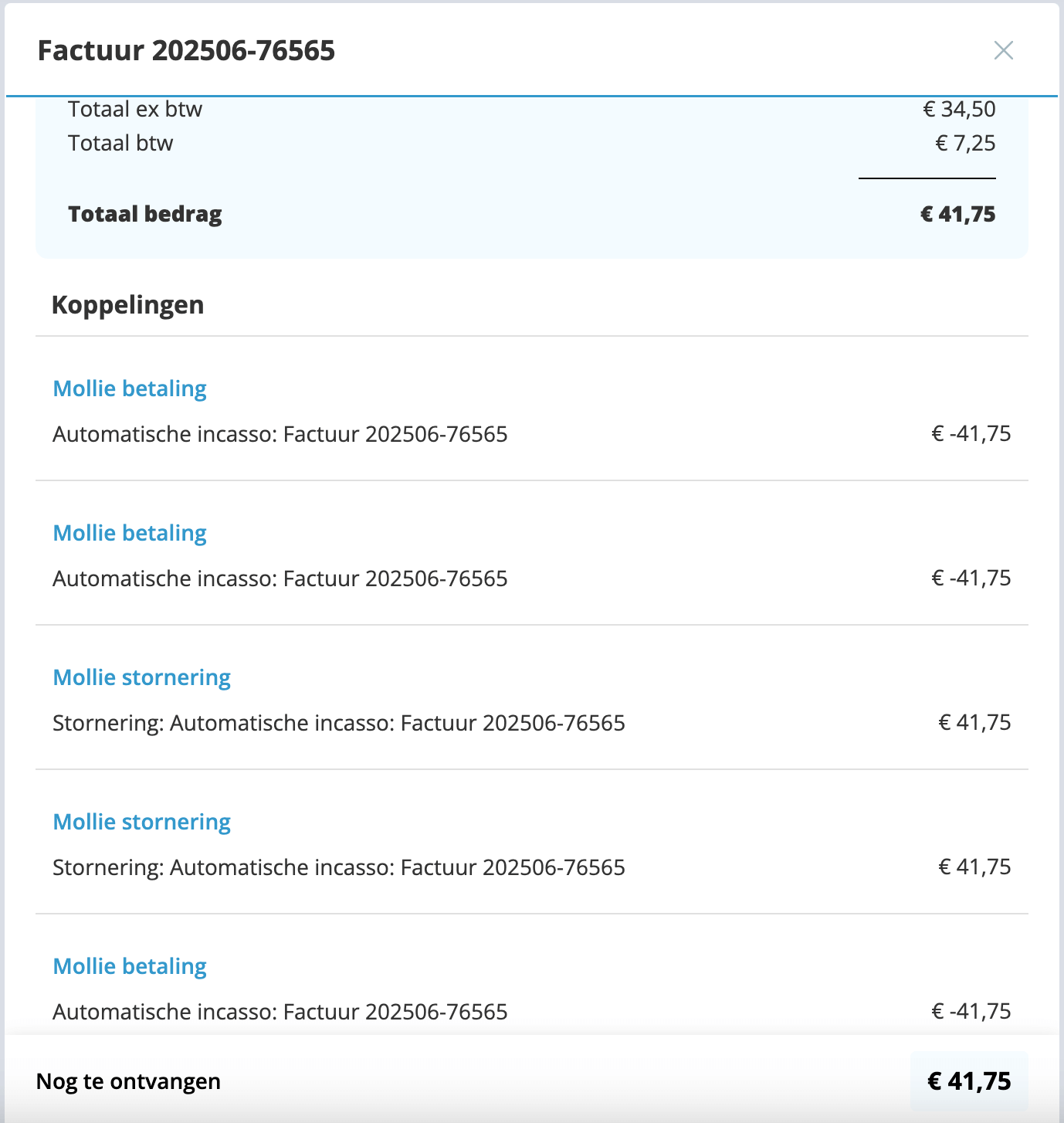Click the Nog te ontvangen € 41,75 box
The height and width of the screenshot is (1123, 1064).
point(969,1081)
